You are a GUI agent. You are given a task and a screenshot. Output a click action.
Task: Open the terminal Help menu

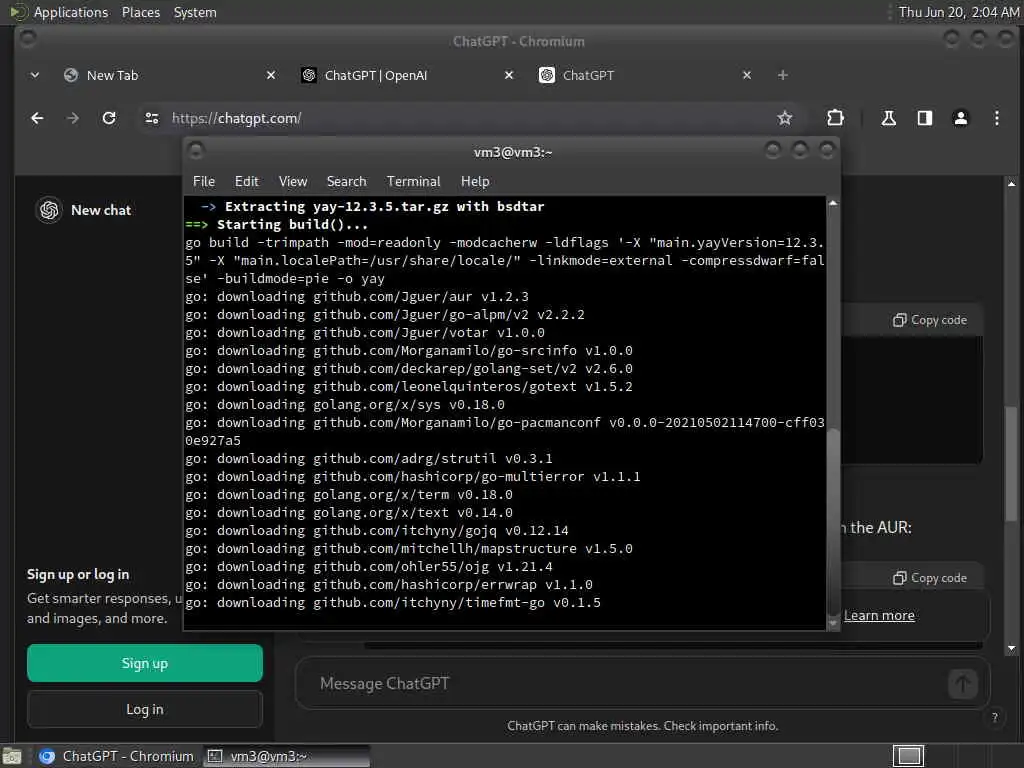(475, 182)
